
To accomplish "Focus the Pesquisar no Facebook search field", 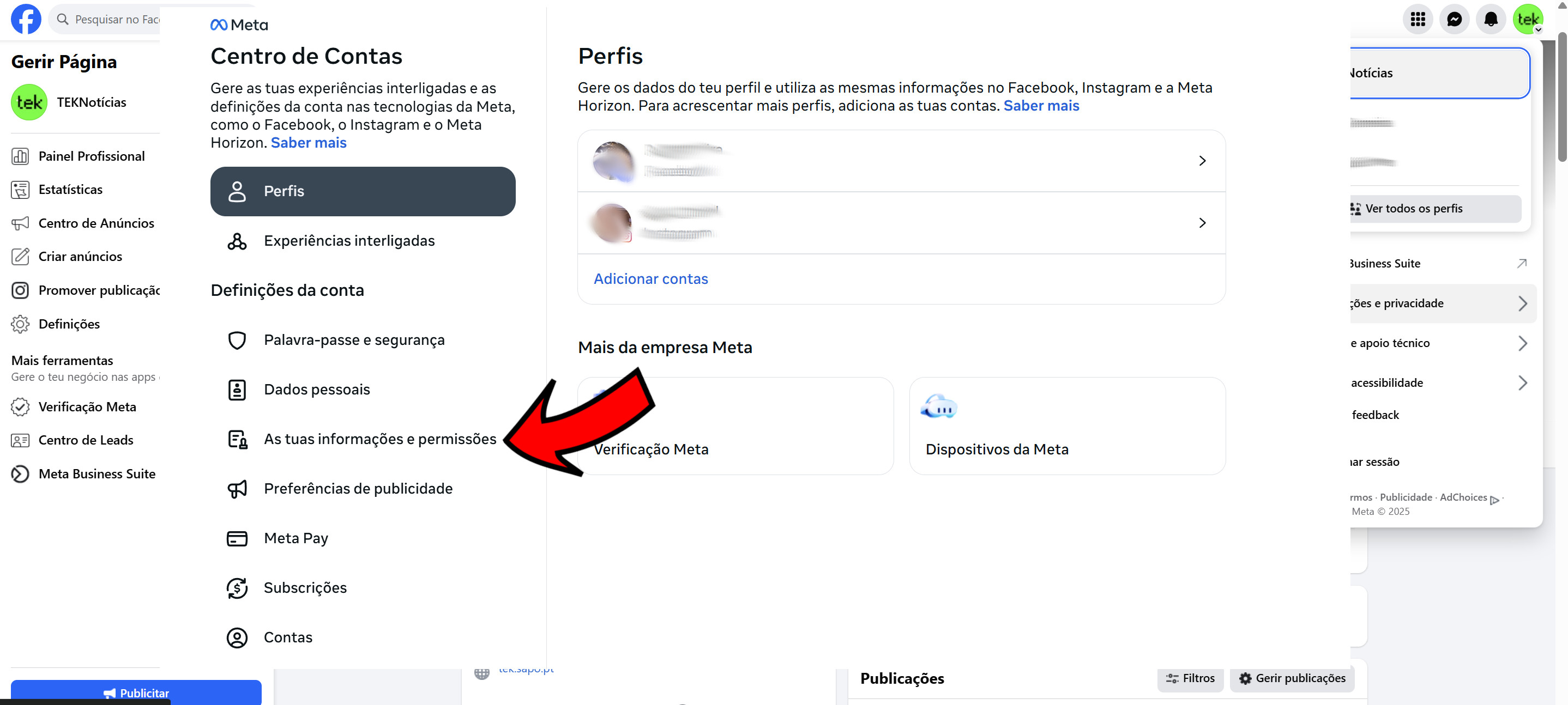I will pos(106,20).
